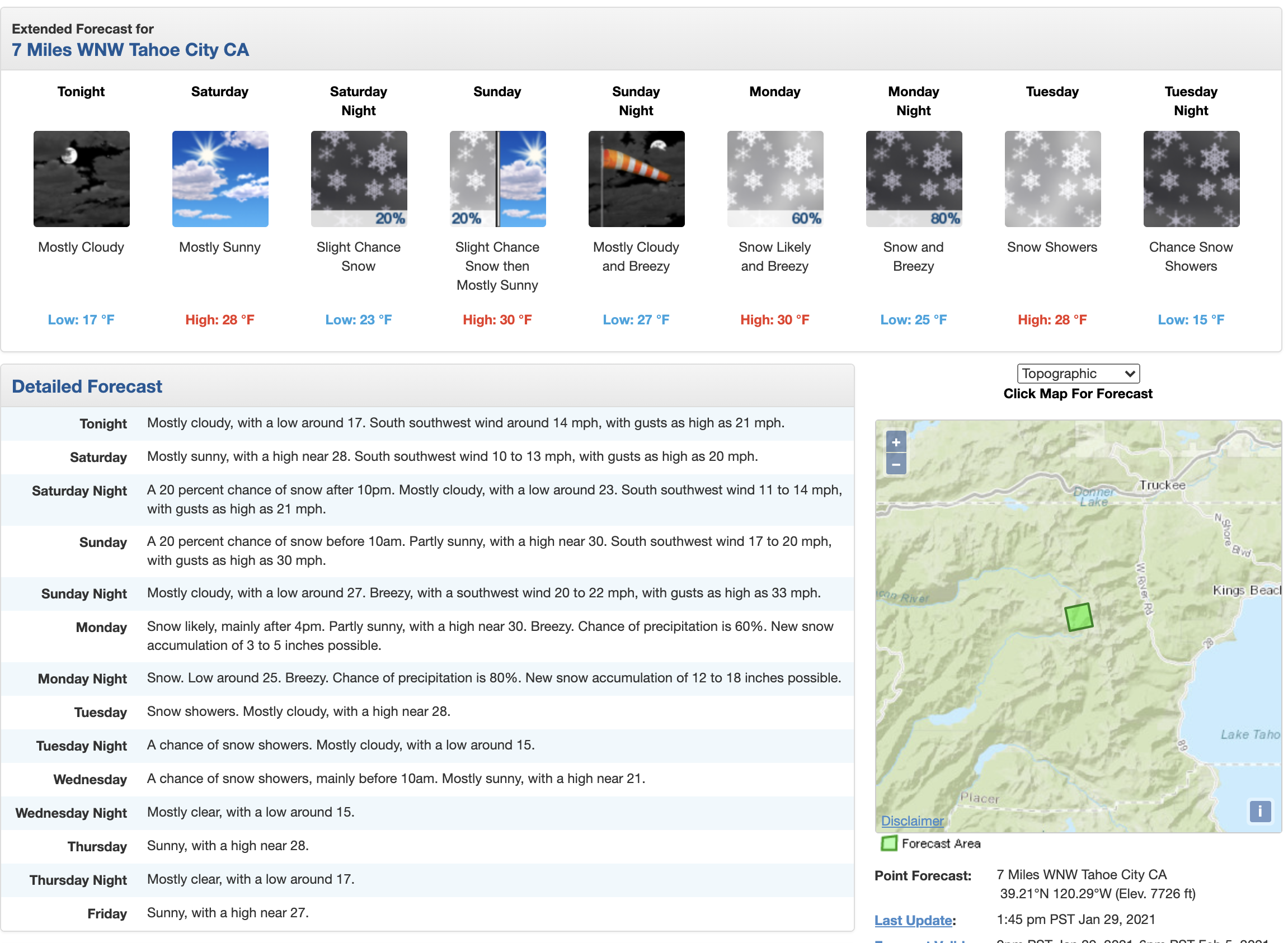1288x943 pixels.
Task: Open the Last Update link
Action: [x=914, y=921]
